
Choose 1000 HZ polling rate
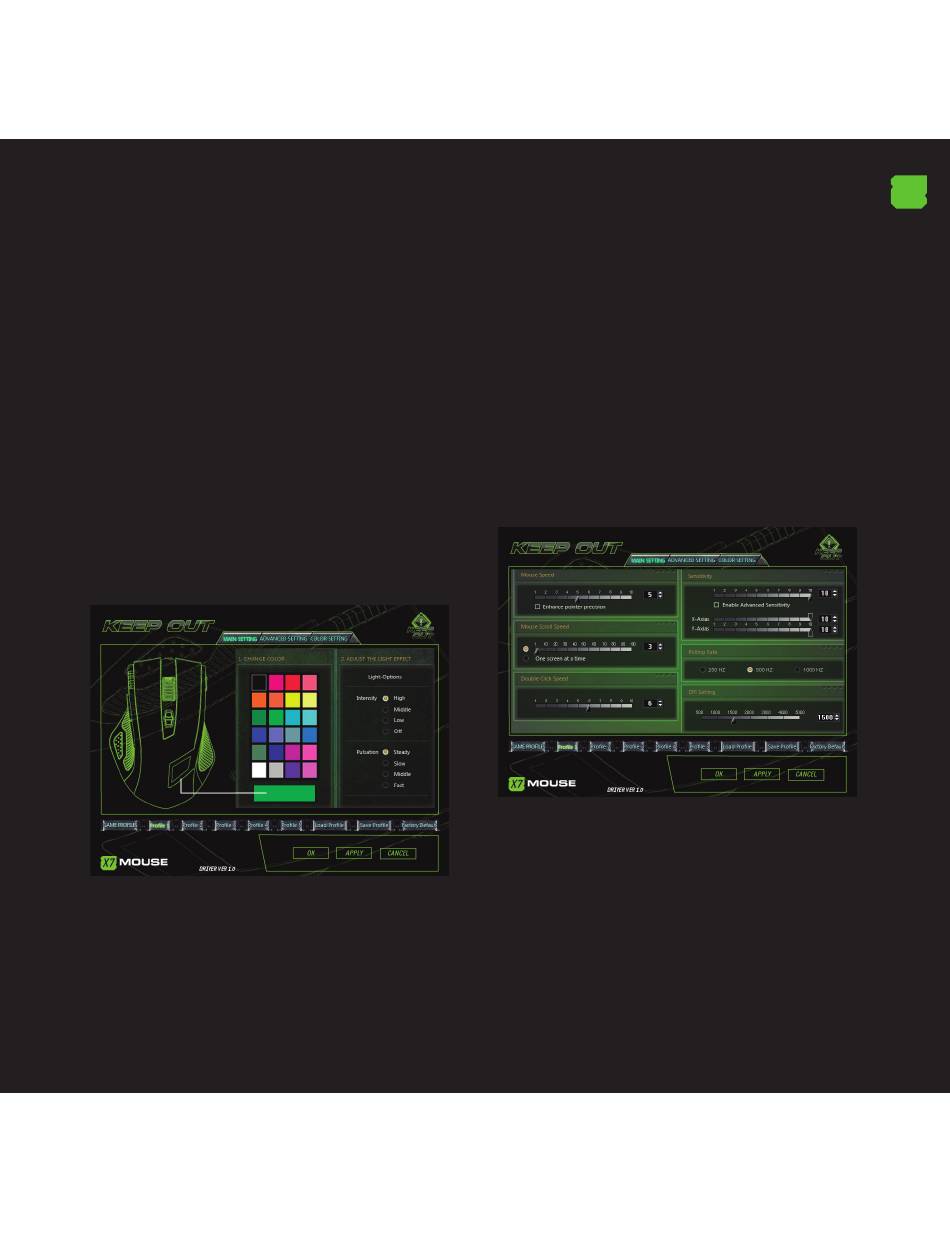click(x=798, y=669)
